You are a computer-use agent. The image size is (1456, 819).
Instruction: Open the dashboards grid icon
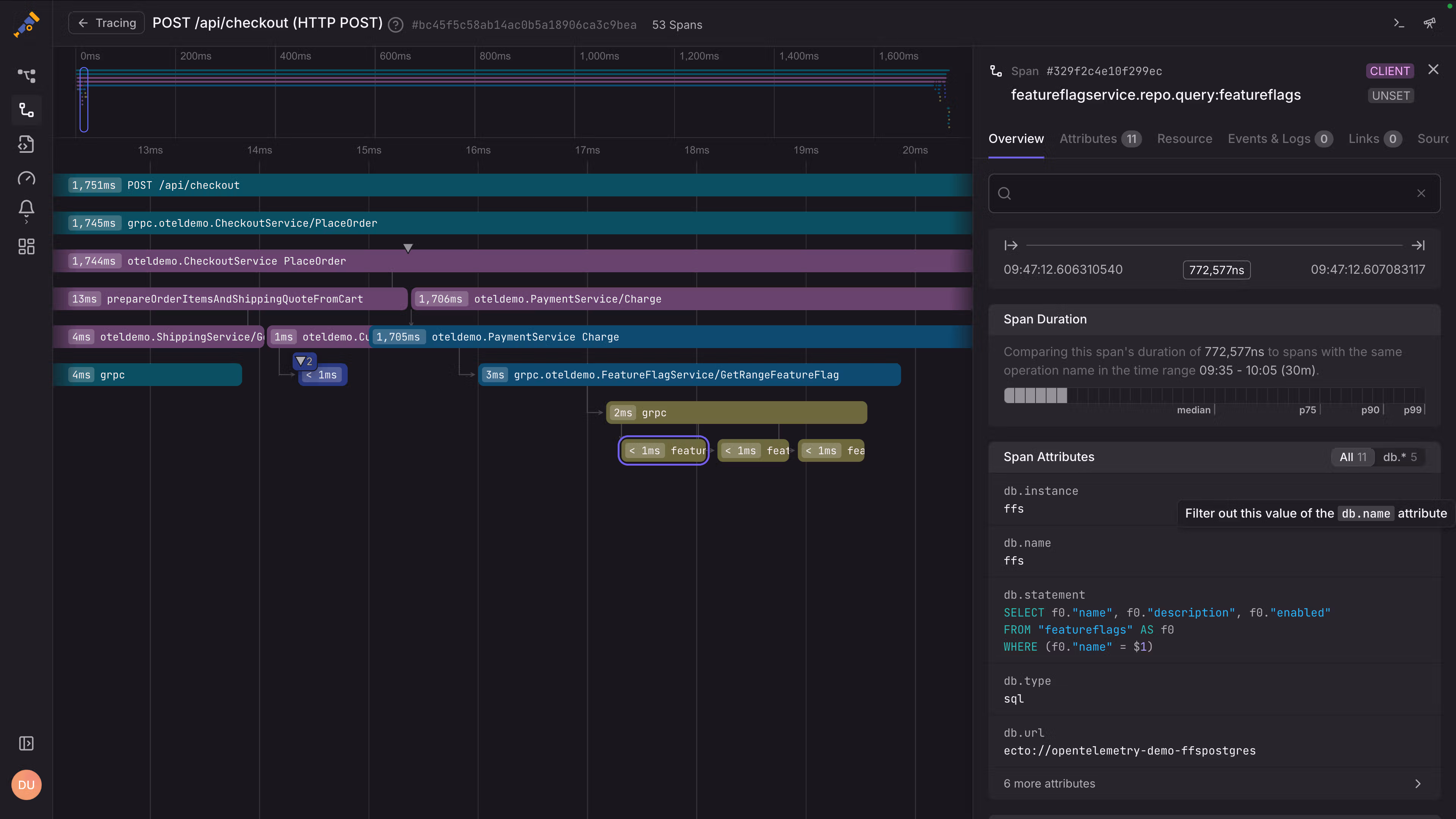coord(26,246)
